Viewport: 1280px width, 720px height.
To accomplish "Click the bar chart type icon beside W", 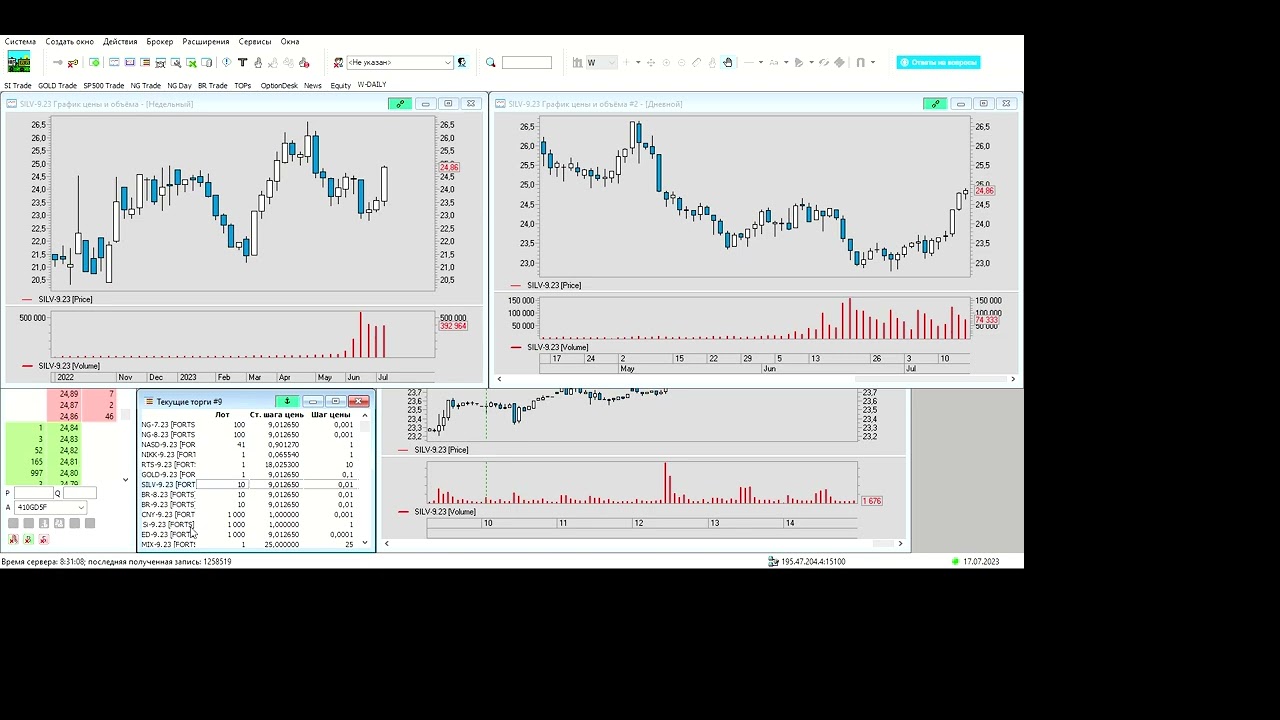I will click(577, 62).
